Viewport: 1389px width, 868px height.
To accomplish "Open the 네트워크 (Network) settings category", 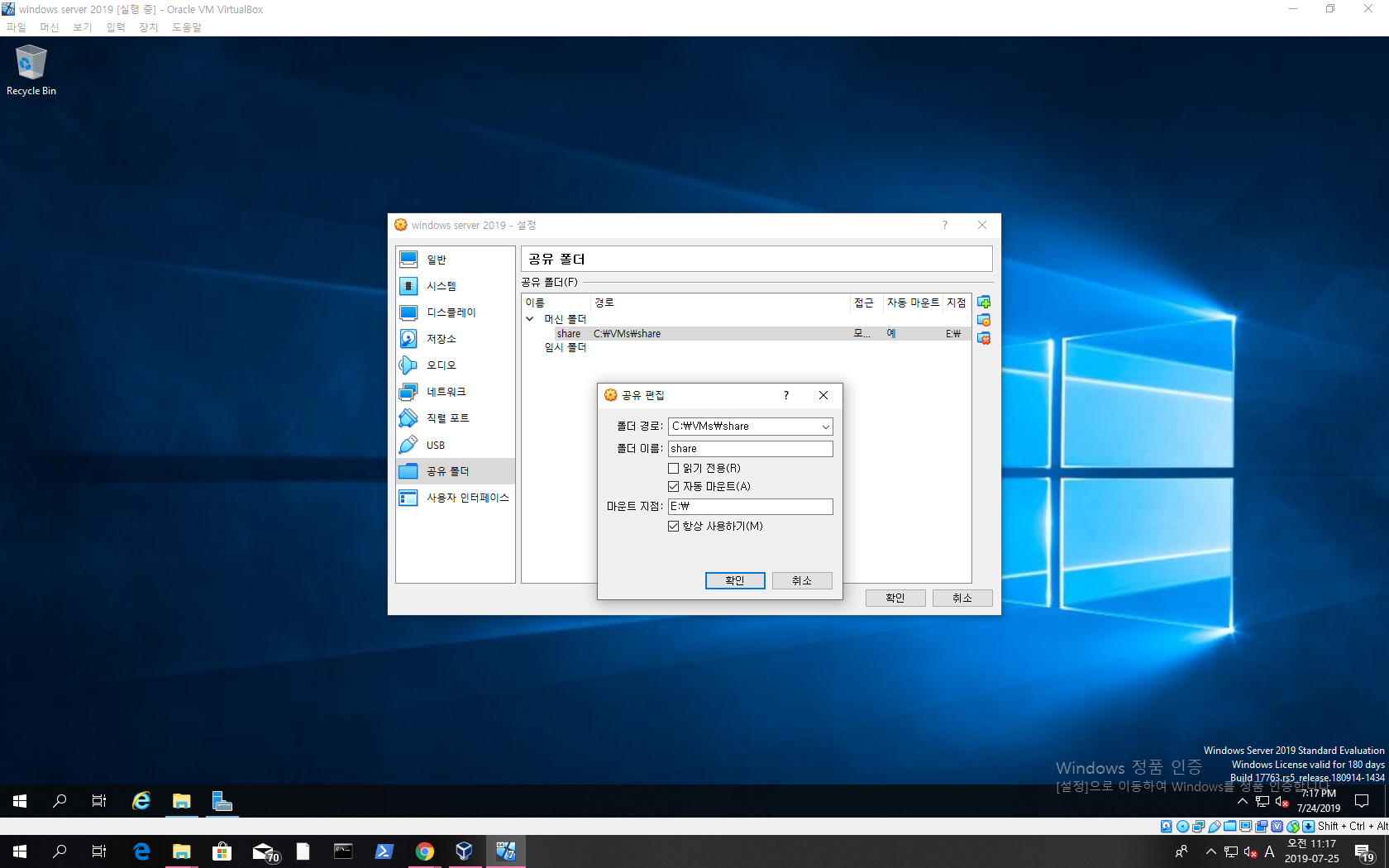I will tap(455, 392).
